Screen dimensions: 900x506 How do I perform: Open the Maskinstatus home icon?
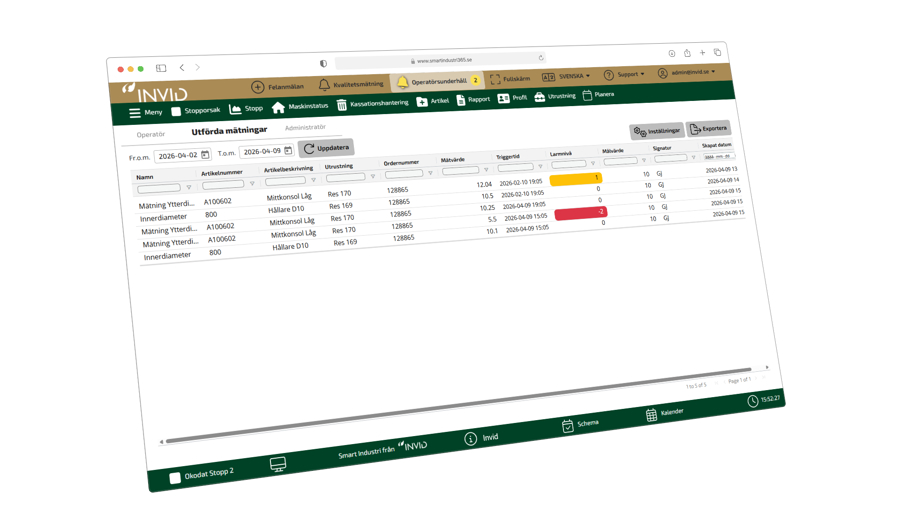pos(278,108)
